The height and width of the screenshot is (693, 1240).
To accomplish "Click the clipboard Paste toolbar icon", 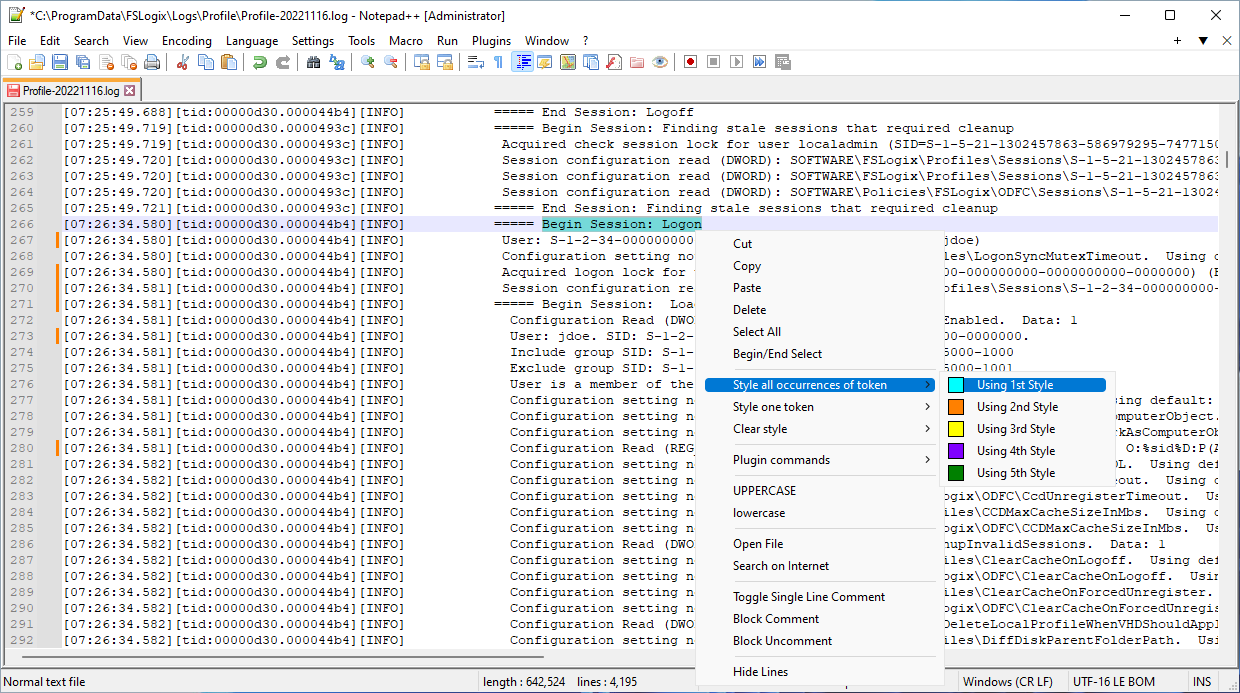I will [229, 62].
